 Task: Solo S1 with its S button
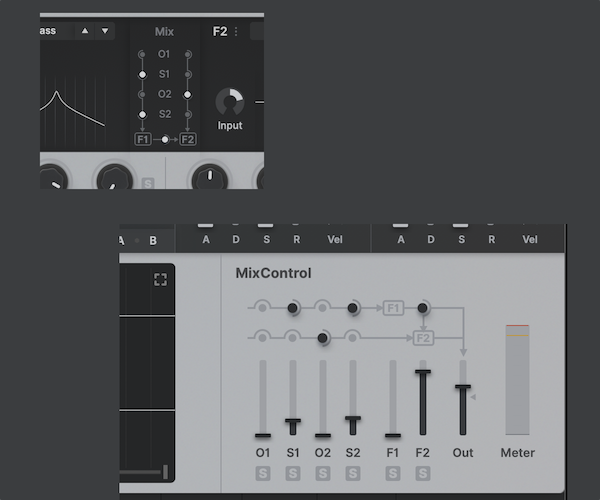[x=293, y=474]
